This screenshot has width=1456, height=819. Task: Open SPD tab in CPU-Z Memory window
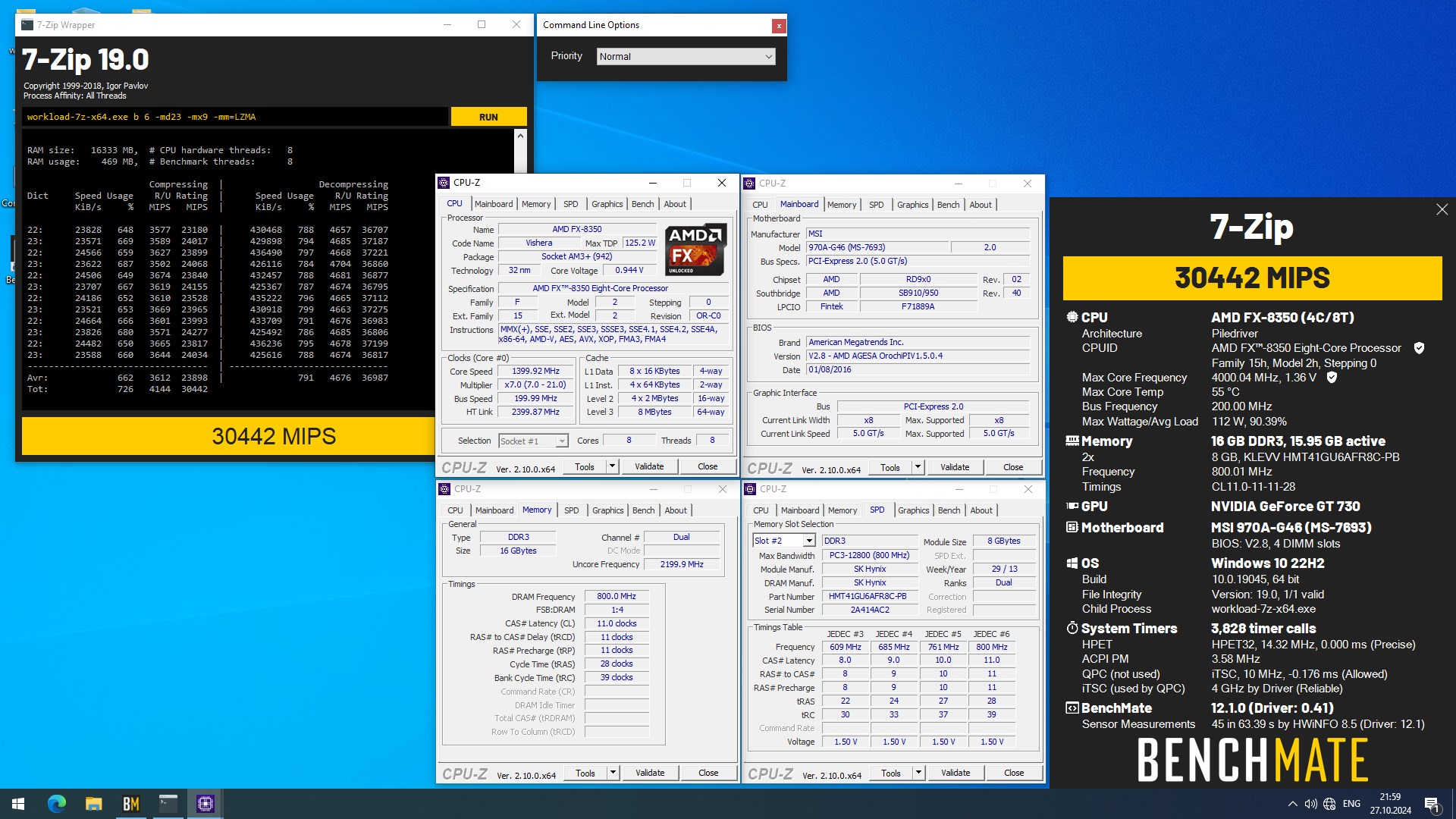click(x=572, y=510)
